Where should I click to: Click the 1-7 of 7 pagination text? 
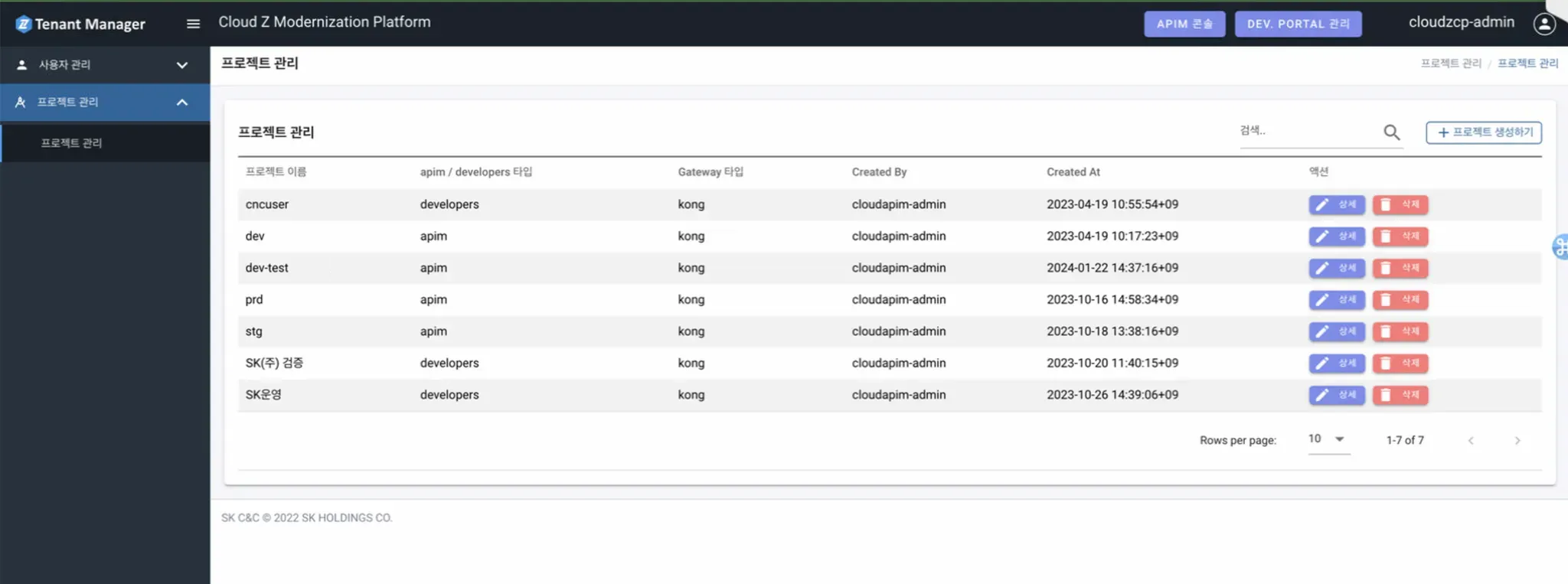(1405, 440)
